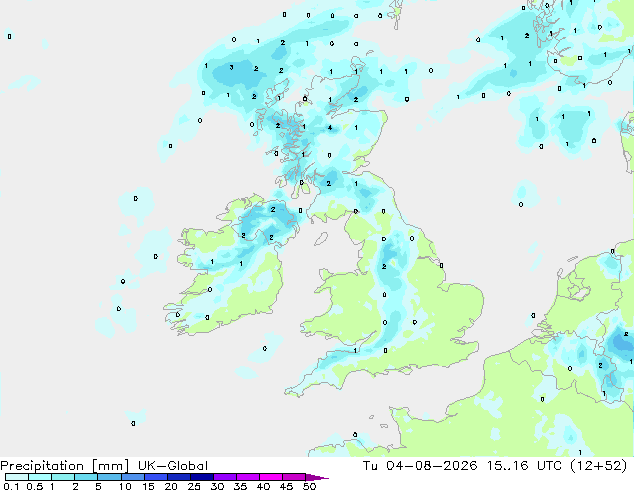
Task: Click the '45' legend scale label
Action: (286, 486)
